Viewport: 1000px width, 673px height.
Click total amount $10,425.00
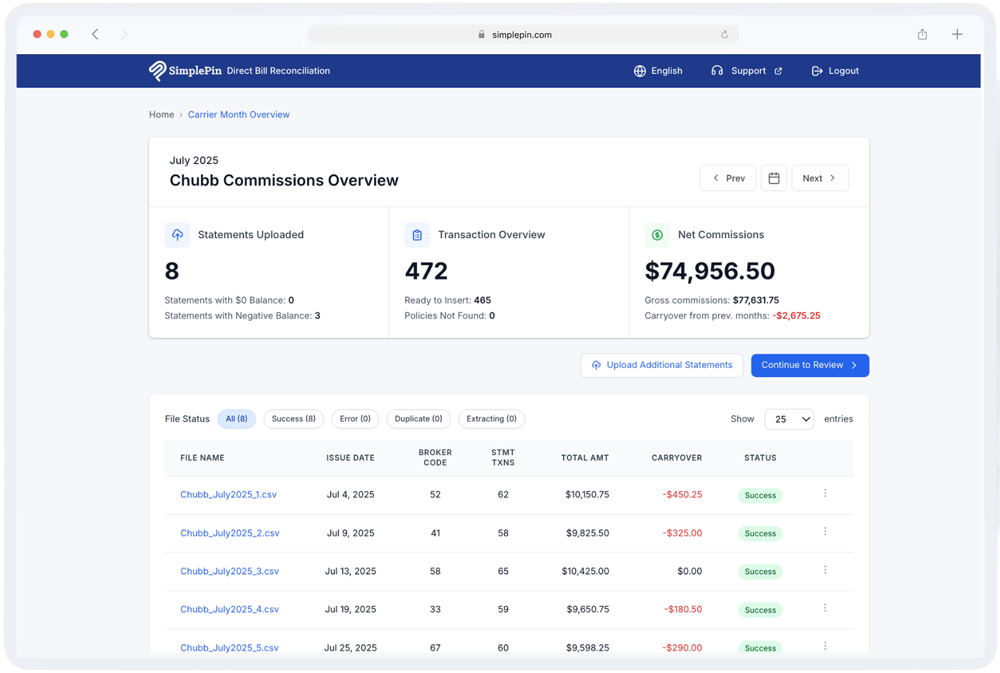point(585,571)
